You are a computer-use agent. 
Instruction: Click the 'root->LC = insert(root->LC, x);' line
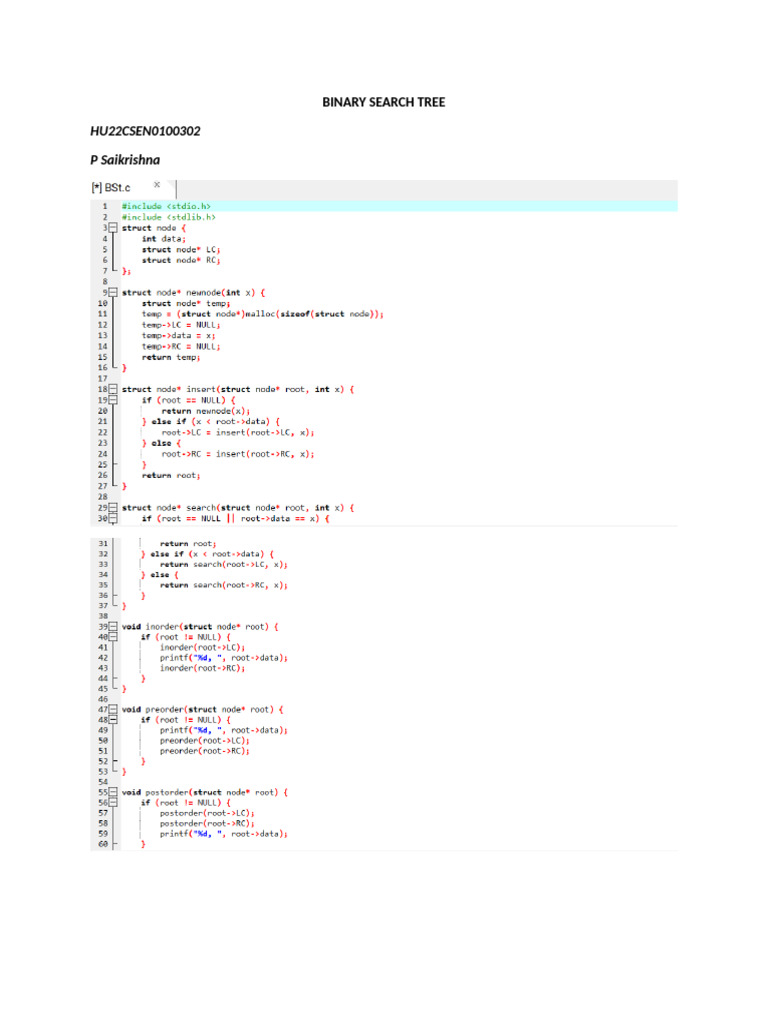238,432
